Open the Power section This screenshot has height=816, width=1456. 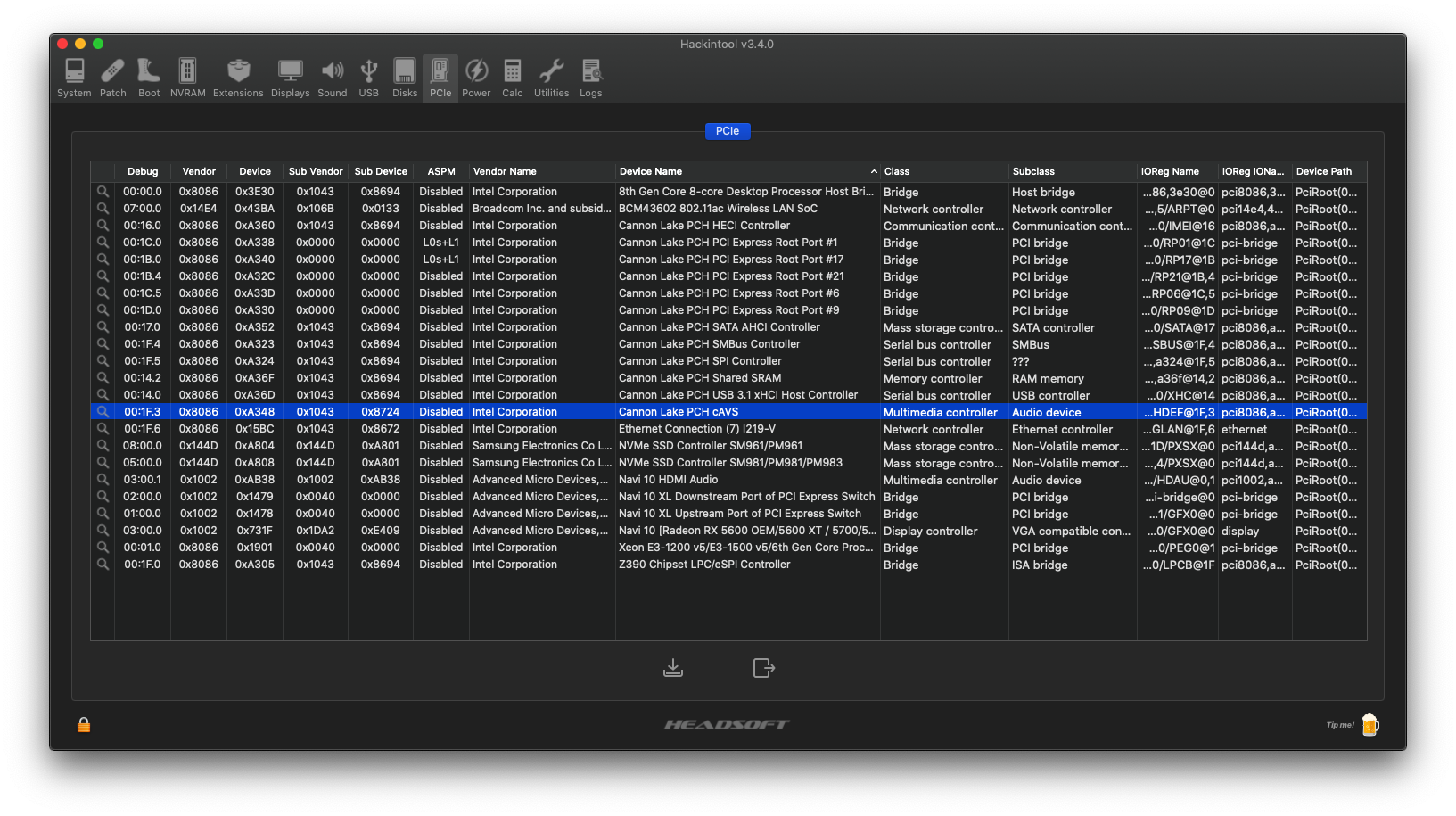[476, 78]
